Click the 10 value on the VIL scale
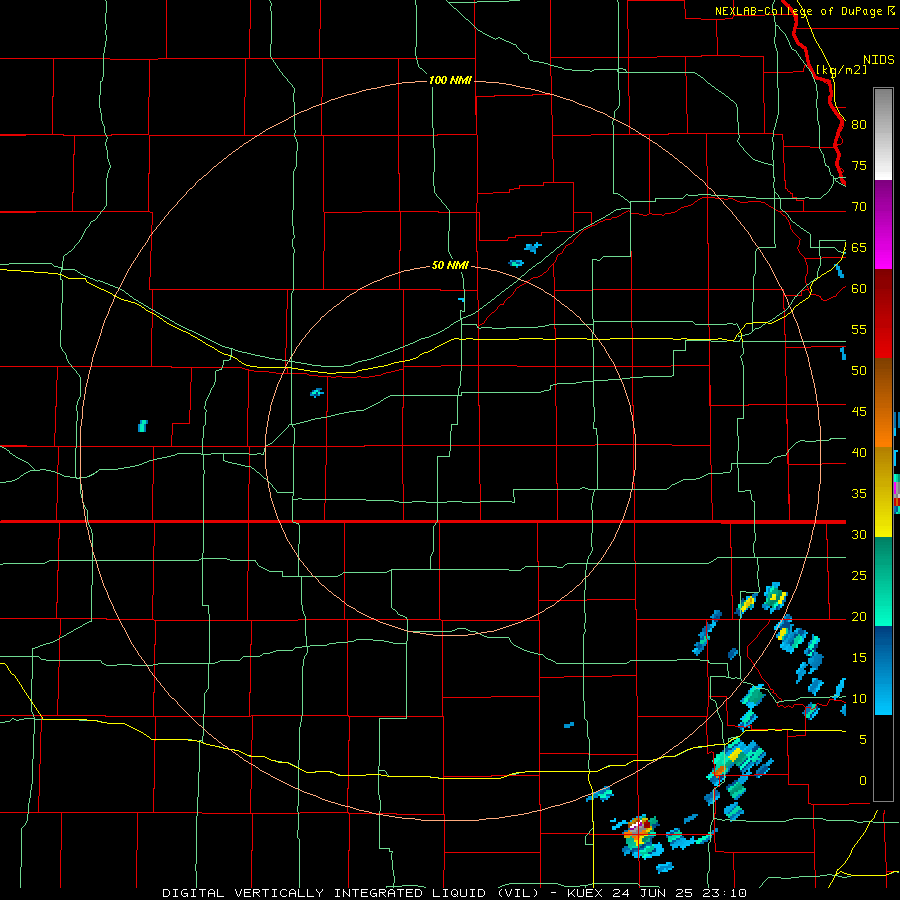This screenshot has width=900, height=900. (859, 699)
